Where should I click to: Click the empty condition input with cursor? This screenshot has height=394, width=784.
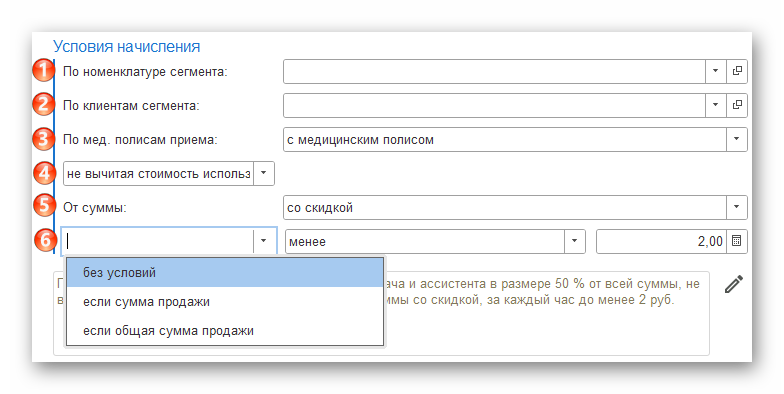[158, 242]
